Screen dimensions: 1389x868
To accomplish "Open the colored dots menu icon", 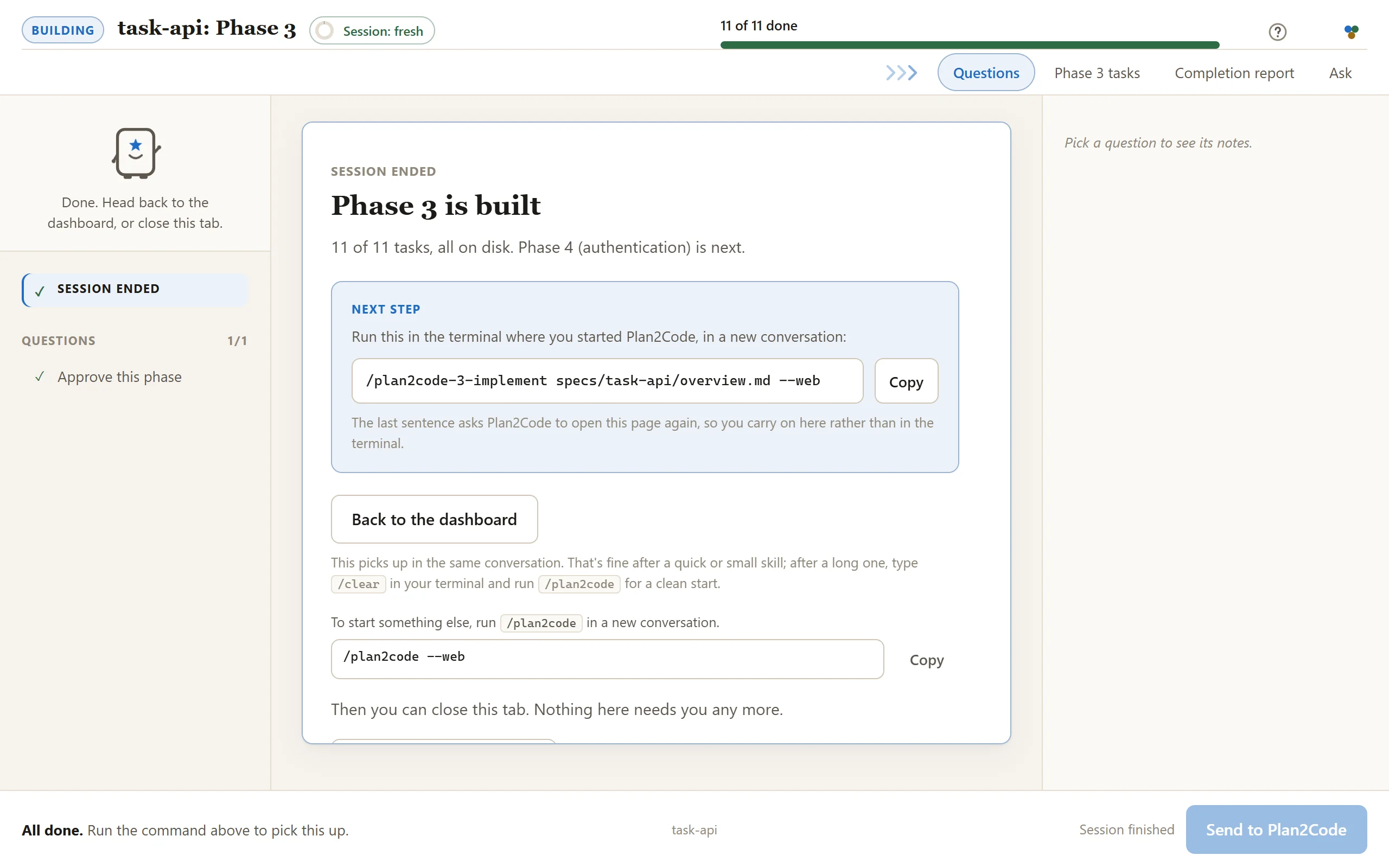I will [1351, 31].
